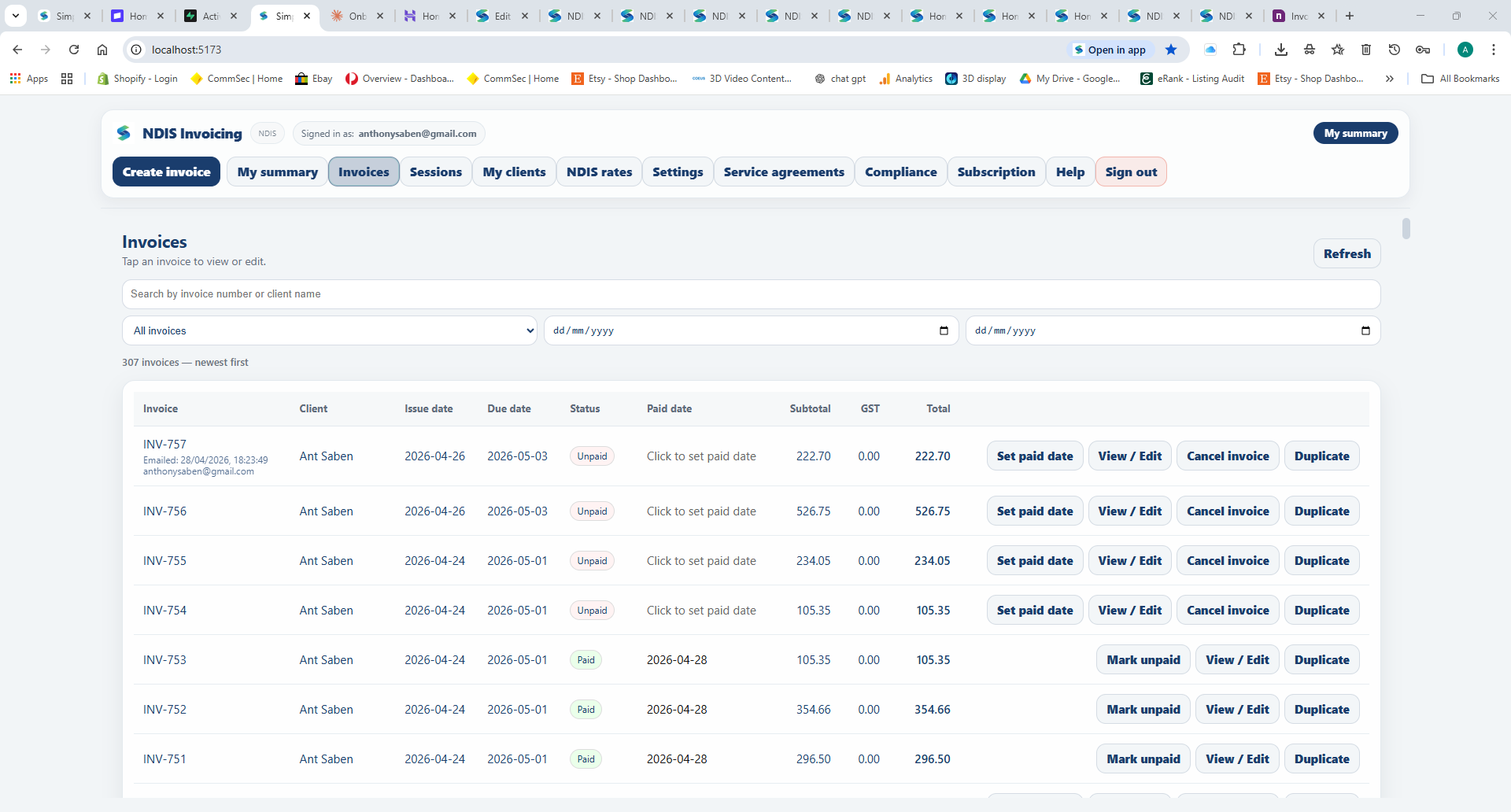The image size is (1511, 812).
Task: Open the eRank - Listing Audit bookmark
Action: [1193, 79]
